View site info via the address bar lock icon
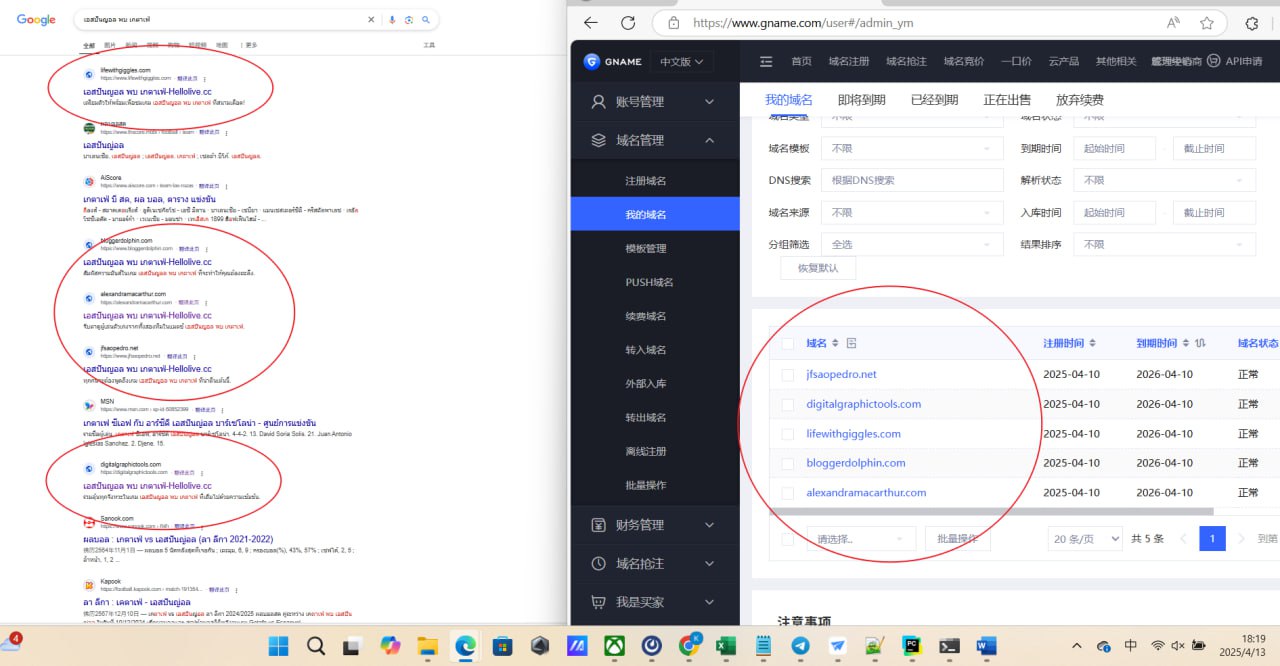This screenshot has height=666, width=1280. click(x=674, y=23)
